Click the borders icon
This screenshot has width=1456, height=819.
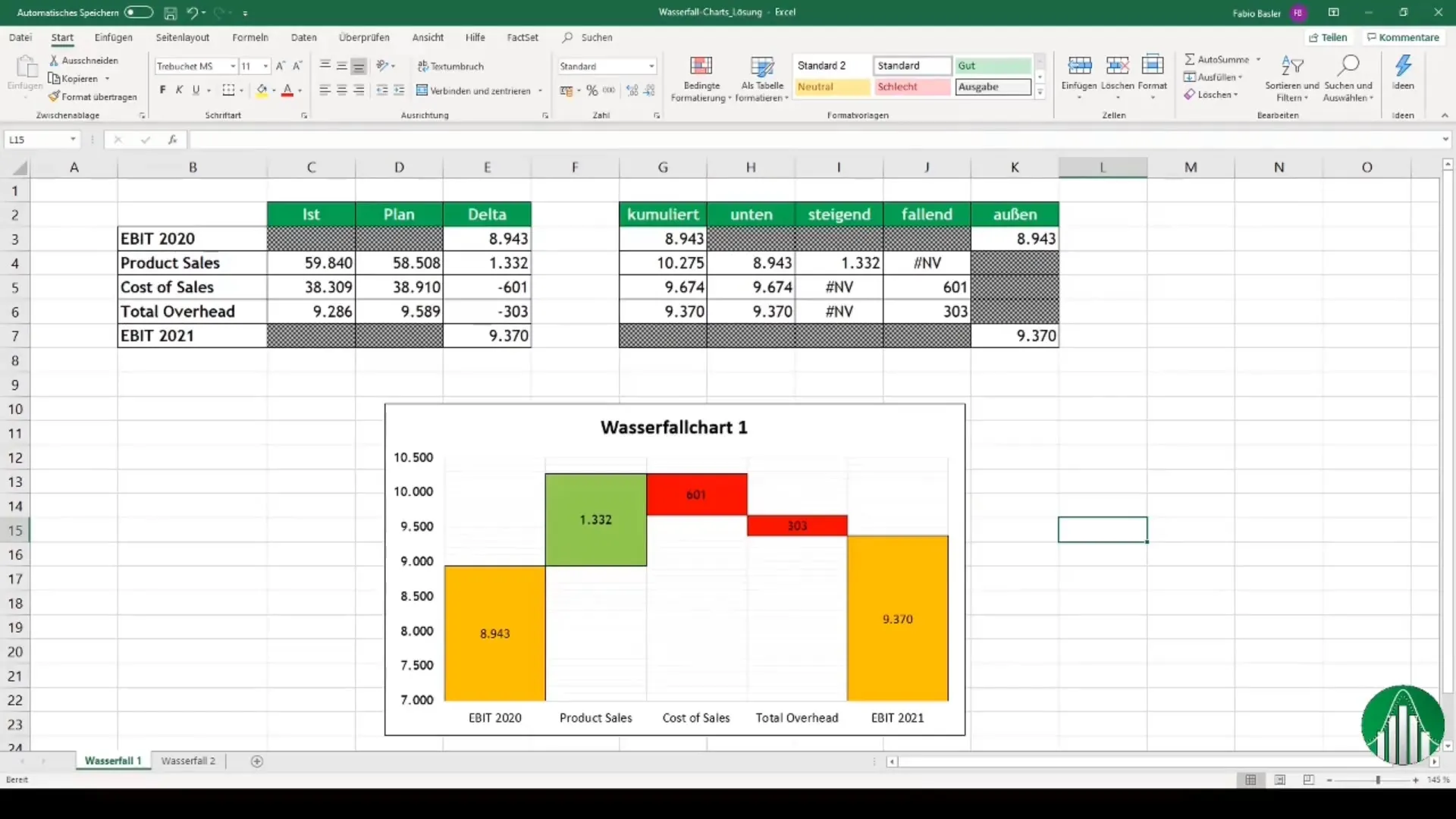228,90
